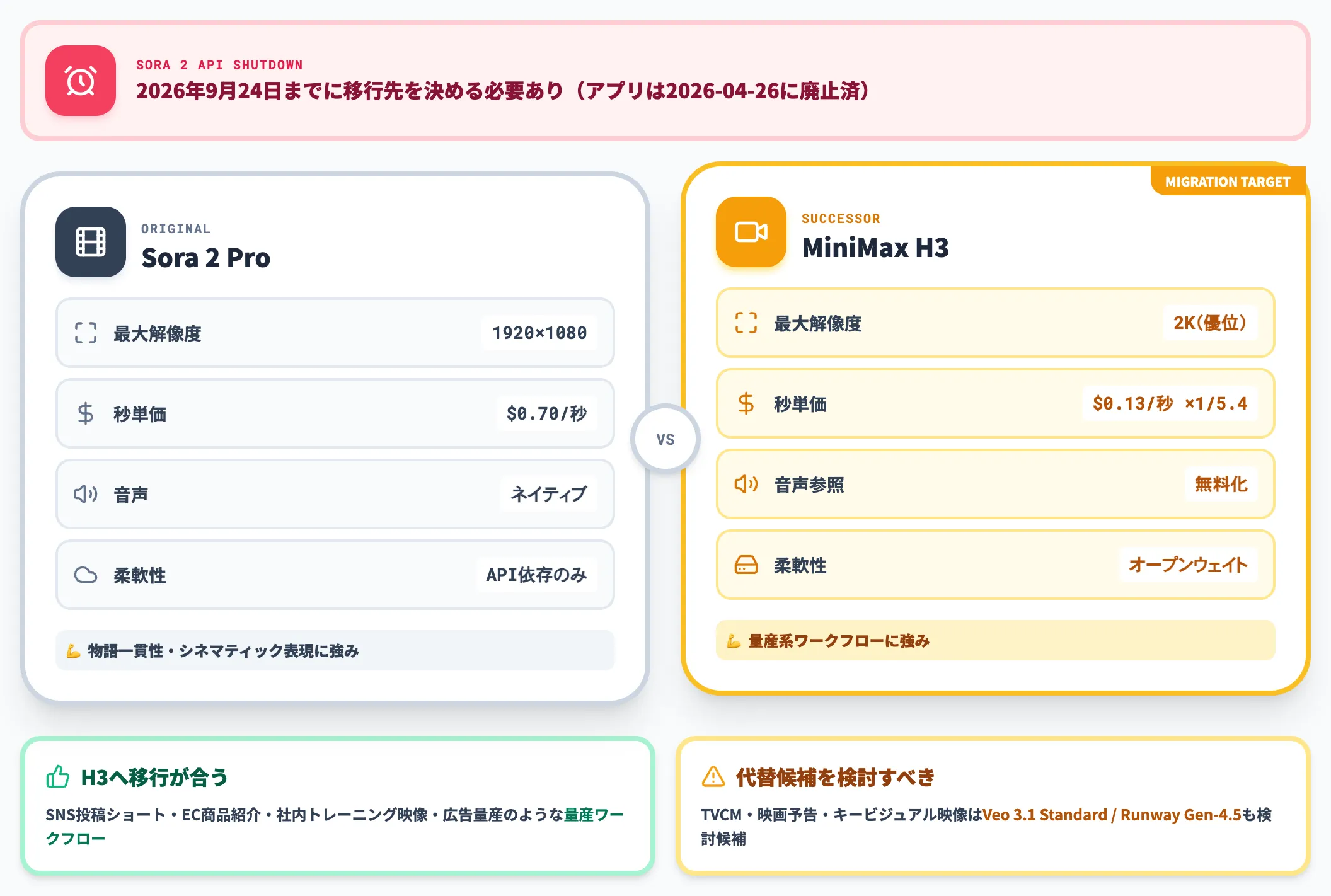
Task: Click the MiniMax H3 title
Action: coord(875,248)
